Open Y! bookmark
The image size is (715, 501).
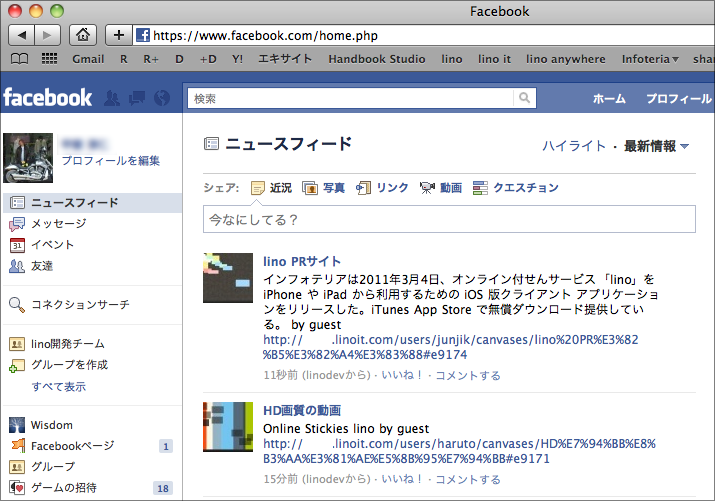(238, 59)
